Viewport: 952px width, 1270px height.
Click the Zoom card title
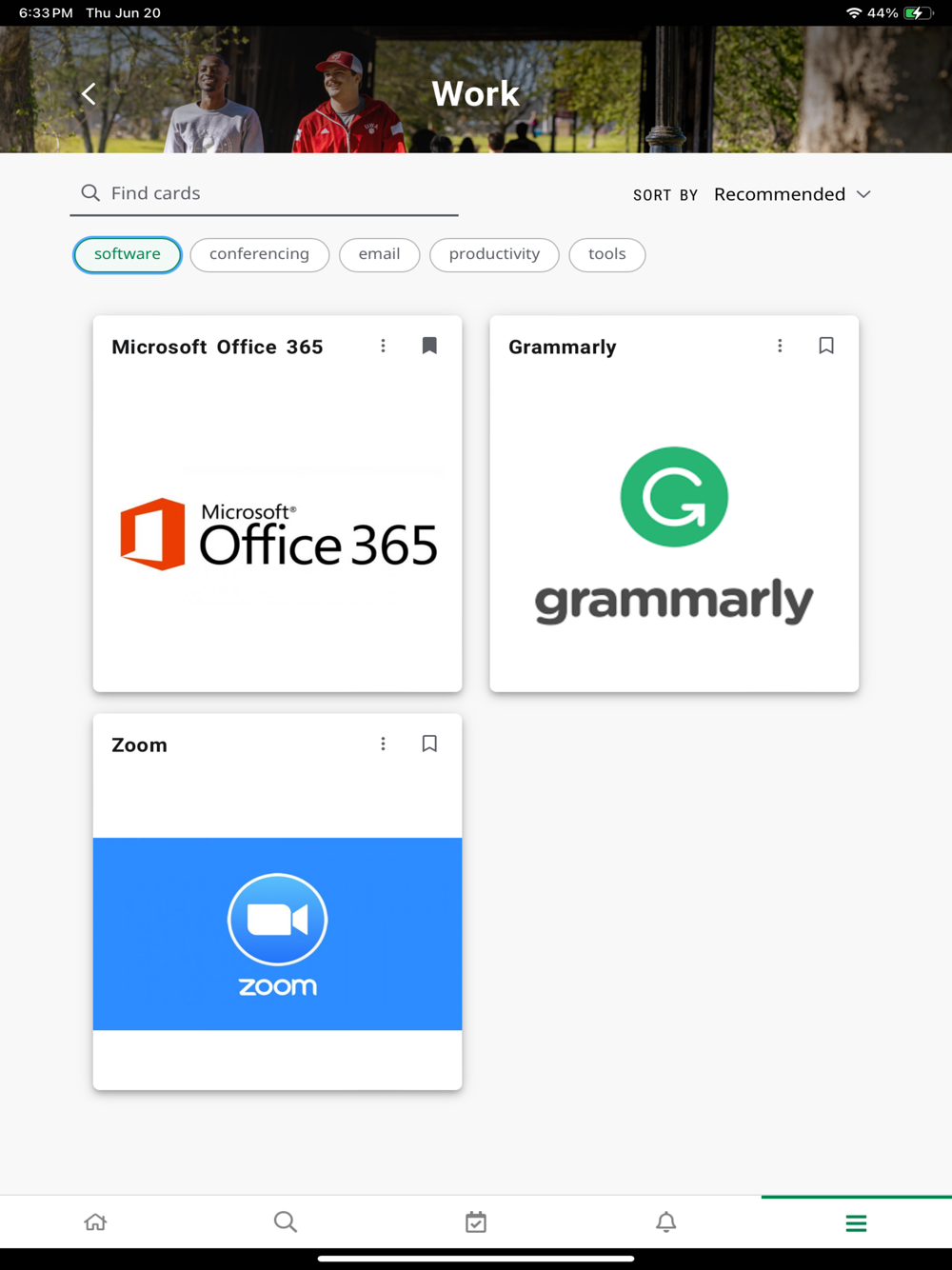[139, 745]
